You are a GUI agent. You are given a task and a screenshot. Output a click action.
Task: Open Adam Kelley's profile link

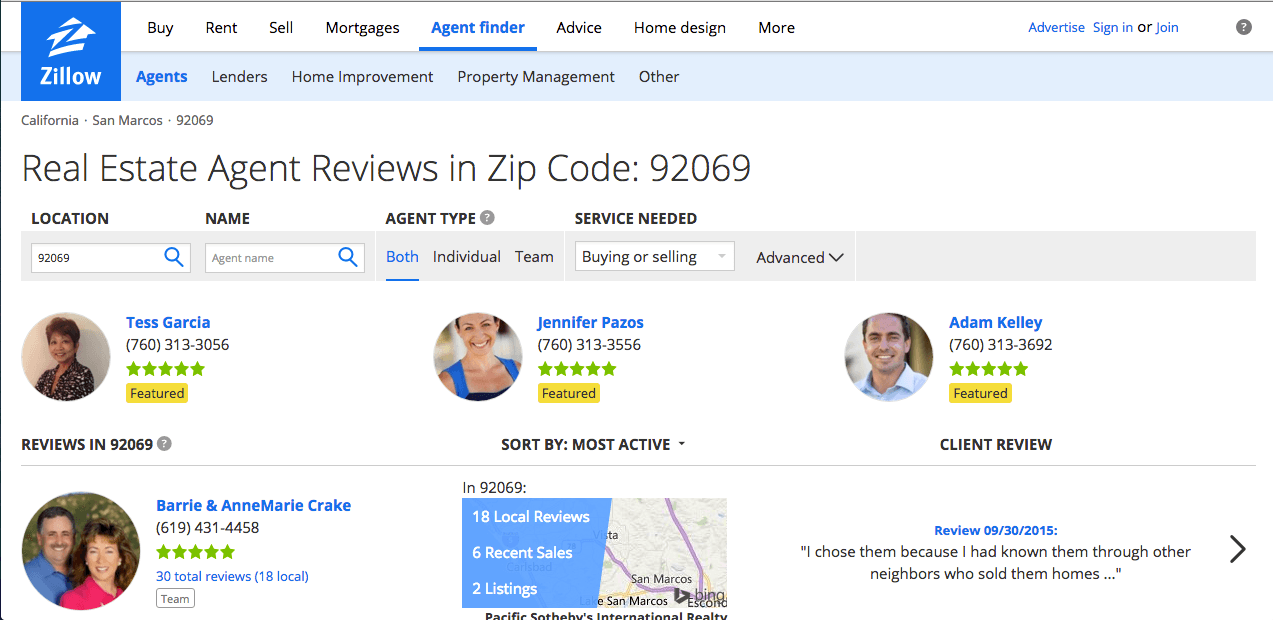click(x=996, y=322)
